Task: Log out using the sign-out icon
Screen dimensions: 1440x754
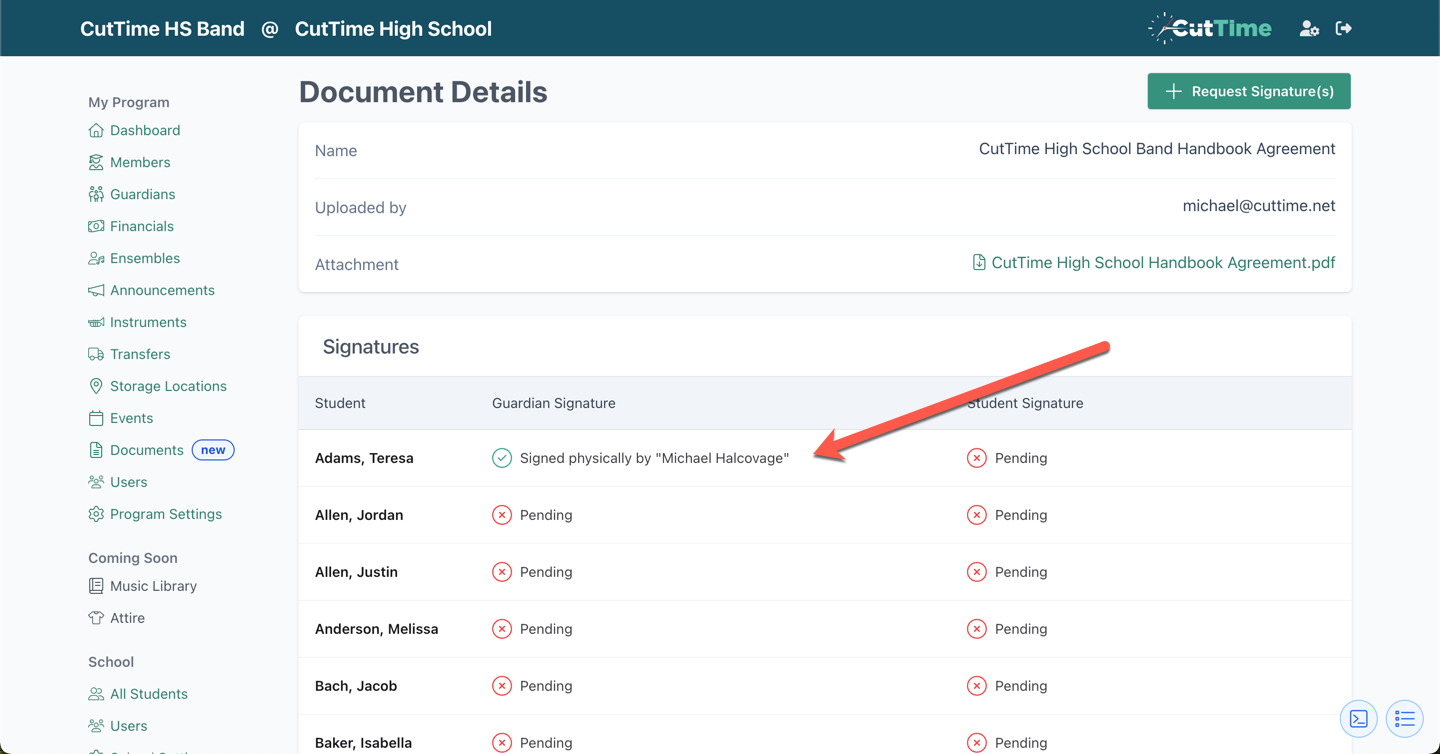Action: tap(1343, 28)
